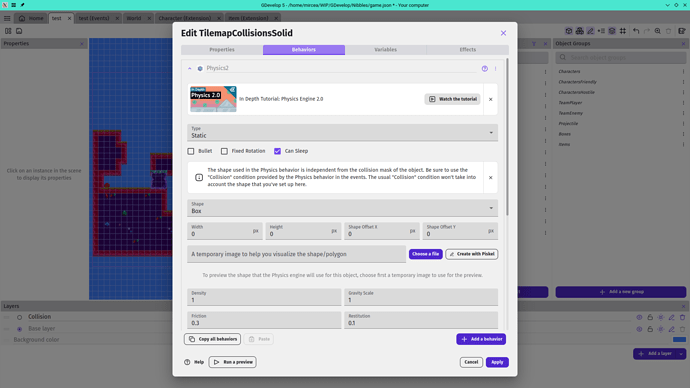Image resolution: width=690 pixels, height=388 pixels.
Task: Open the hamburger main menu
Action: pyautogui.click(x=7, y=18)
